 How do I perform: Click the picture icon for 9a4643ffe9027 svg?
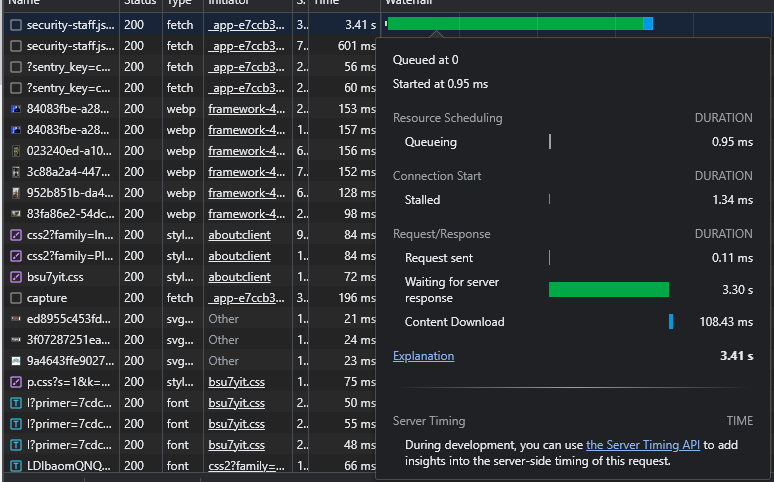click(15, 361)
